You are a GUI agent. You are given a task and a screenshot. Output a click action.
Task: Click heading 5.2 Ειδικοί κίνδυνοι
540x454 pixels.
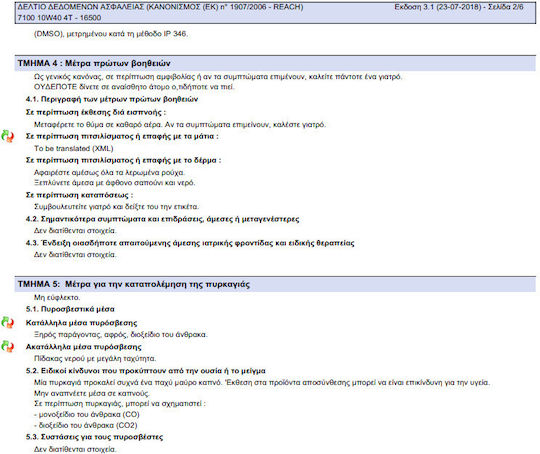[x=146, y=371]
